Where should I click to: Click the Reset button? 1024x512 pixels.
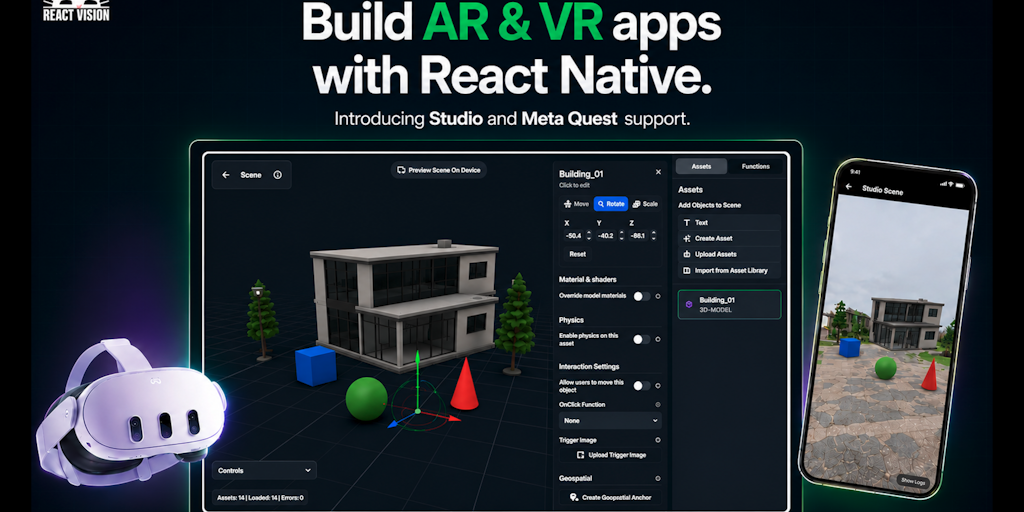click(577, 254)
